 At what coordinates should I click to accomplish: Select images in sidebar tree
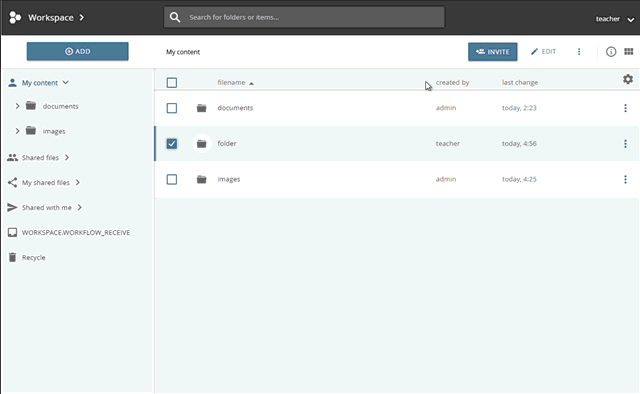point(54,131)
